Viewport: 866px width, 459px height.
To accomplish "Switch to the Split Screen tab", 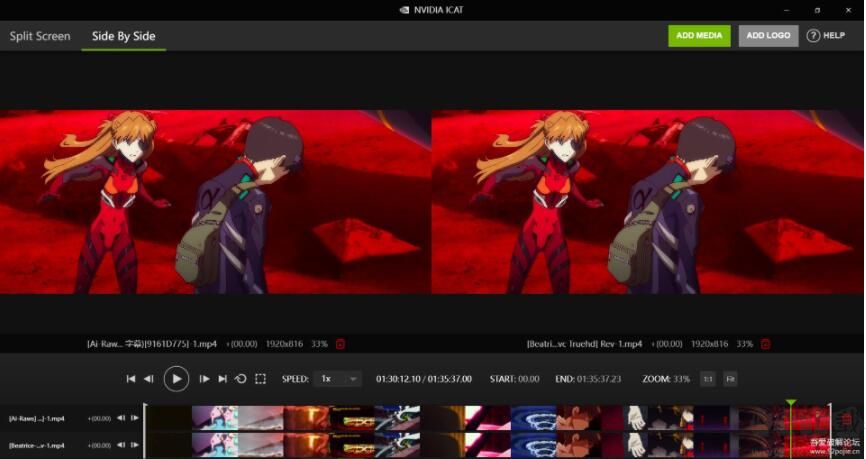I will (40, 36).
